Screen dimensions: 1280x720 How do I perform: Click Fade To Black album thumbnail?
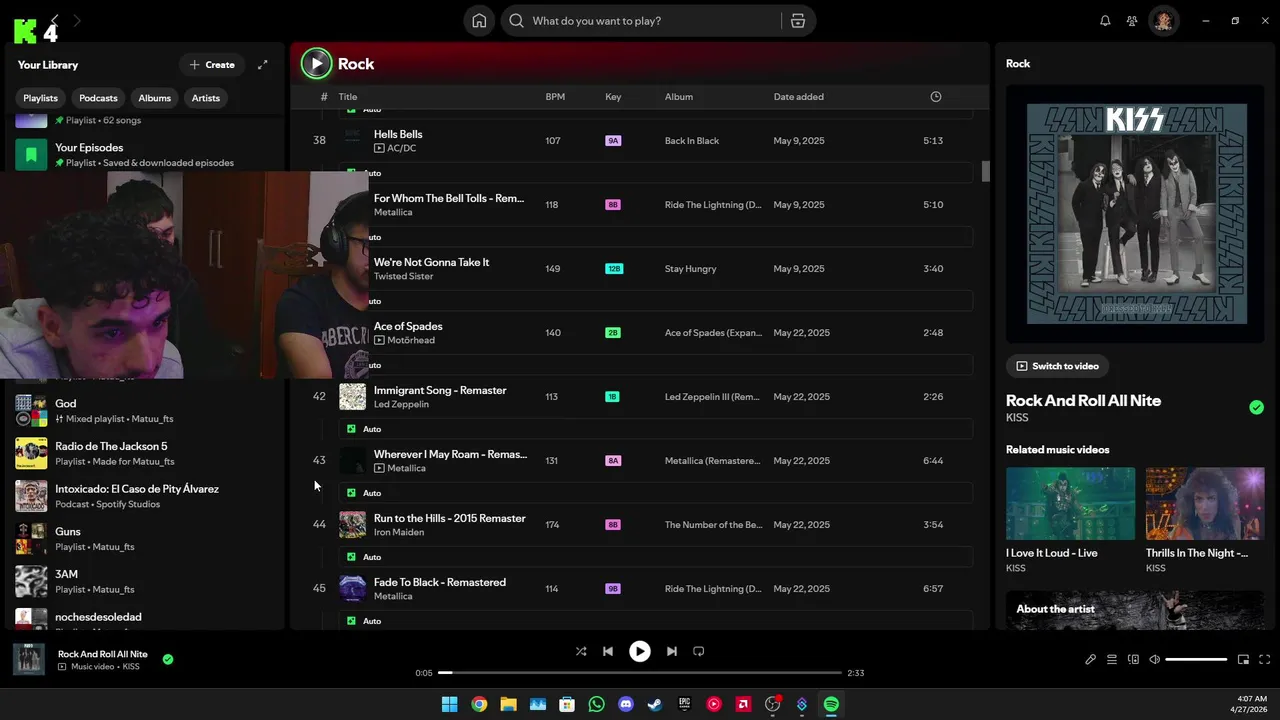(x=352, y=589)
